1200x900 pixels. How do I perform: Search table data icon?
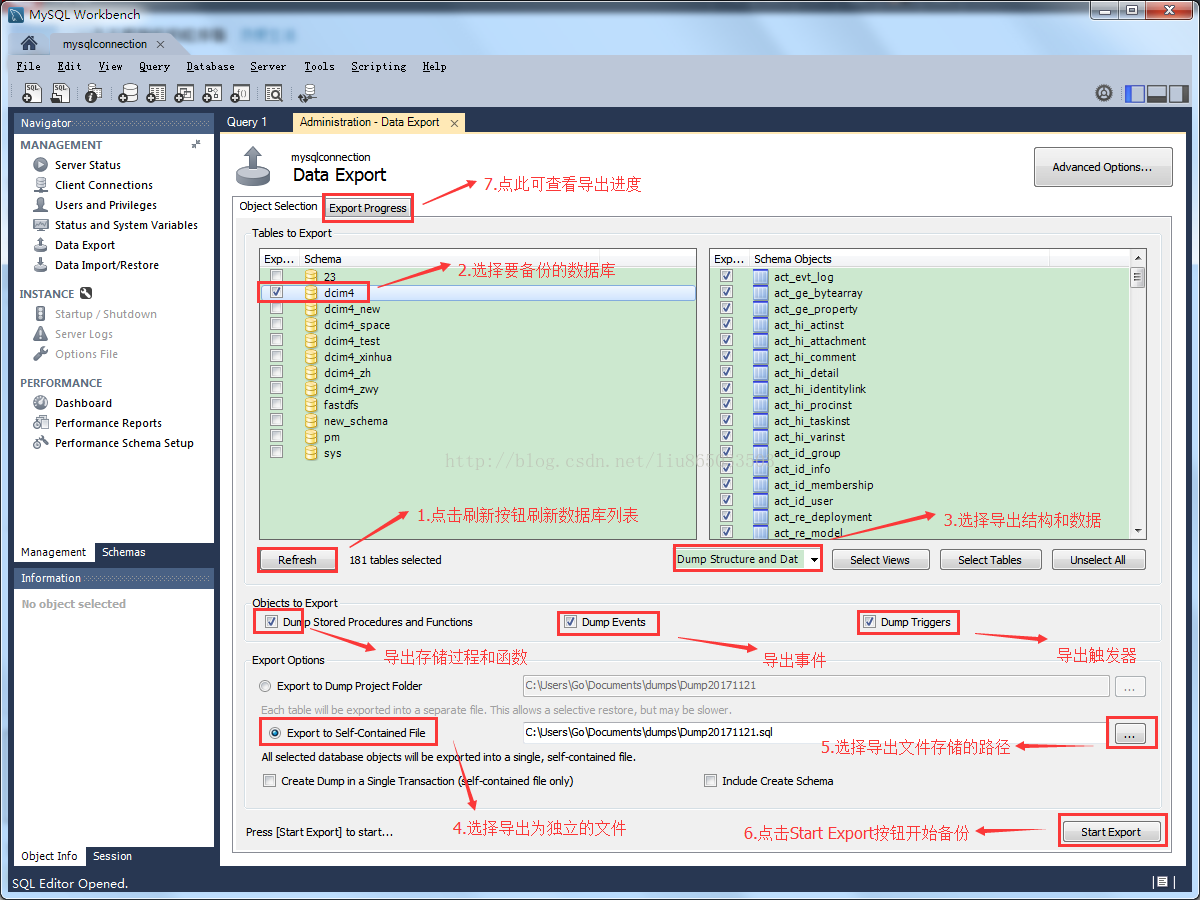[x=274, y=93]
